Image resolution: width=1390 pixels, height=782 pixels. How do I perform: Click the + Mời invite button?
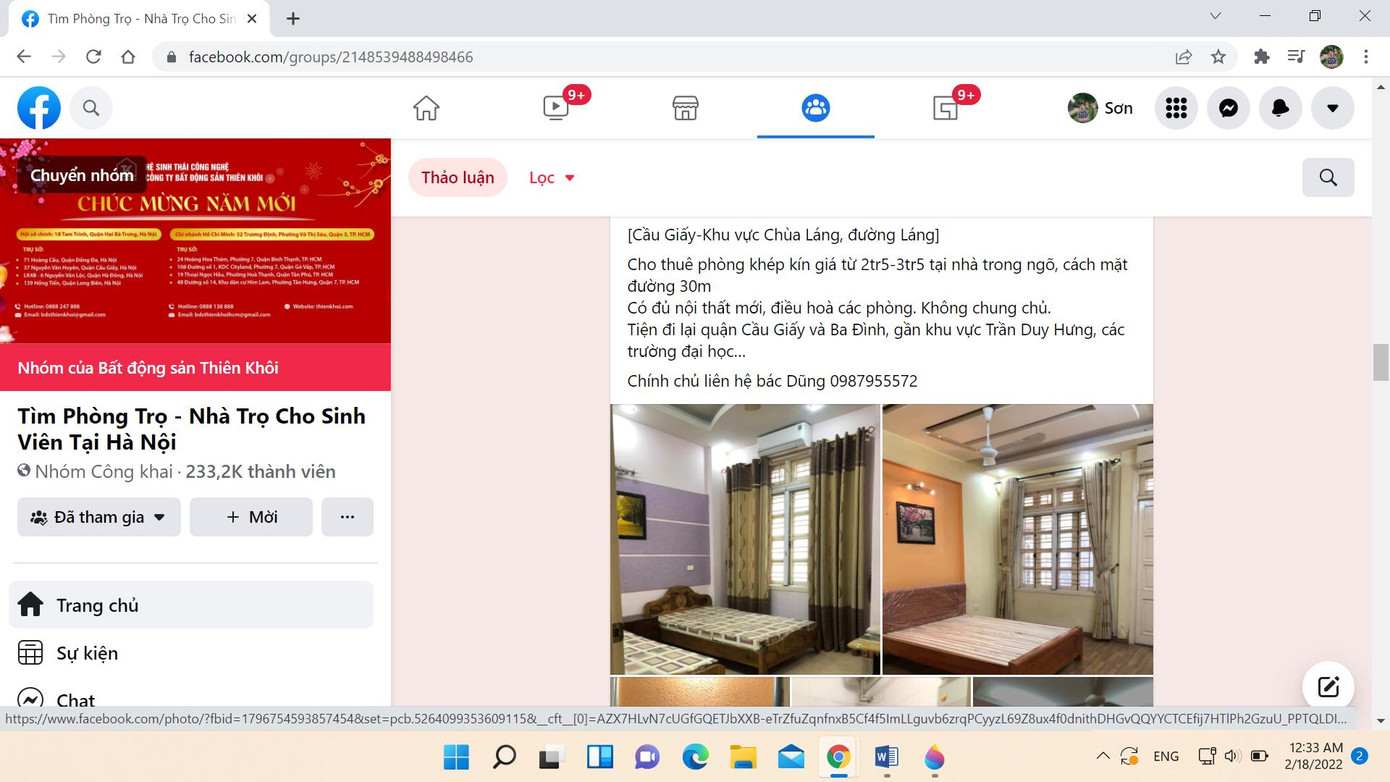pyautogui.click(x=251, y=517)
